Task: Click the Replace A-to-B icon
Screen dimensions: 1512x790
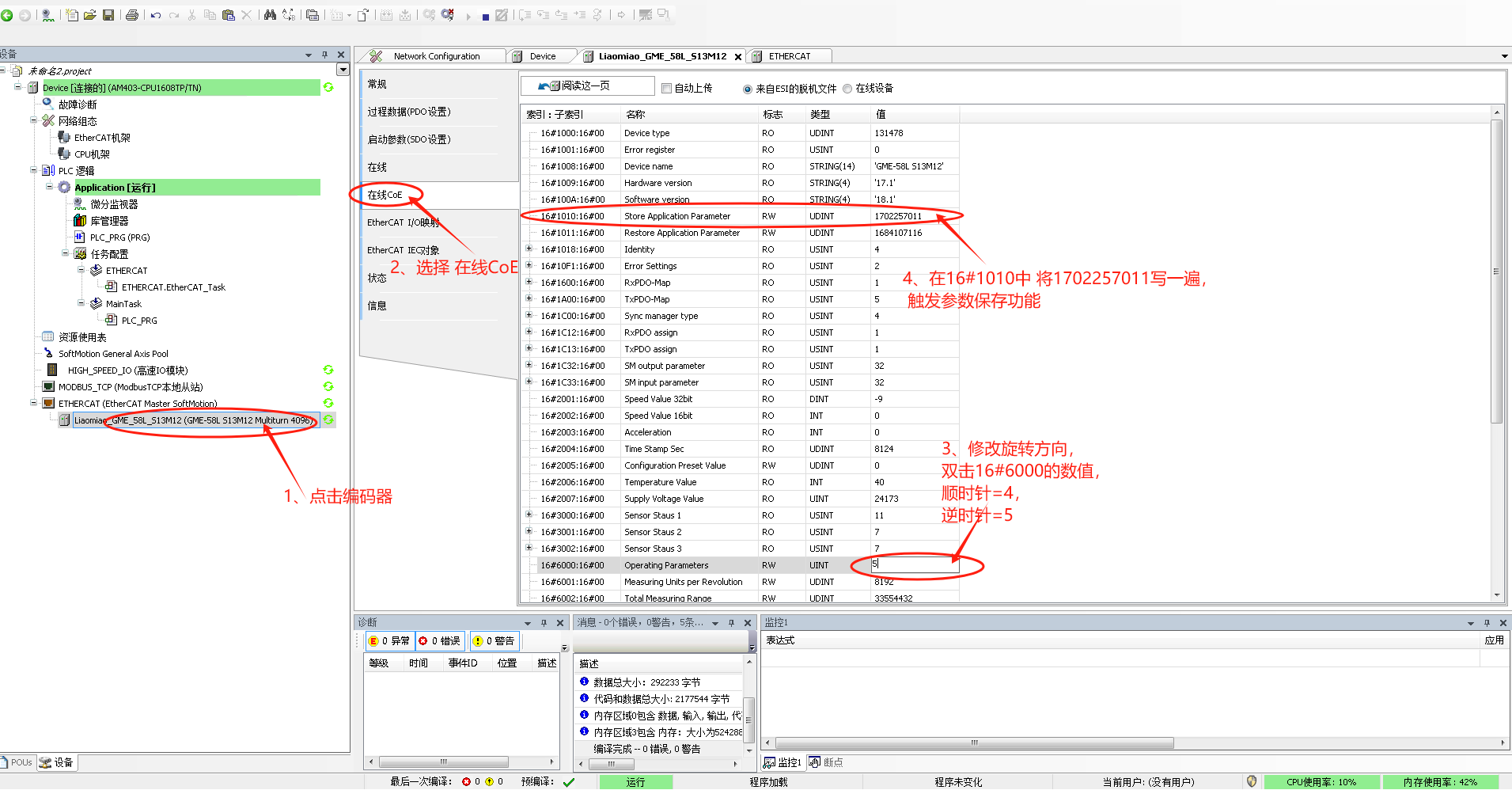Action: [x=289, y=15]
